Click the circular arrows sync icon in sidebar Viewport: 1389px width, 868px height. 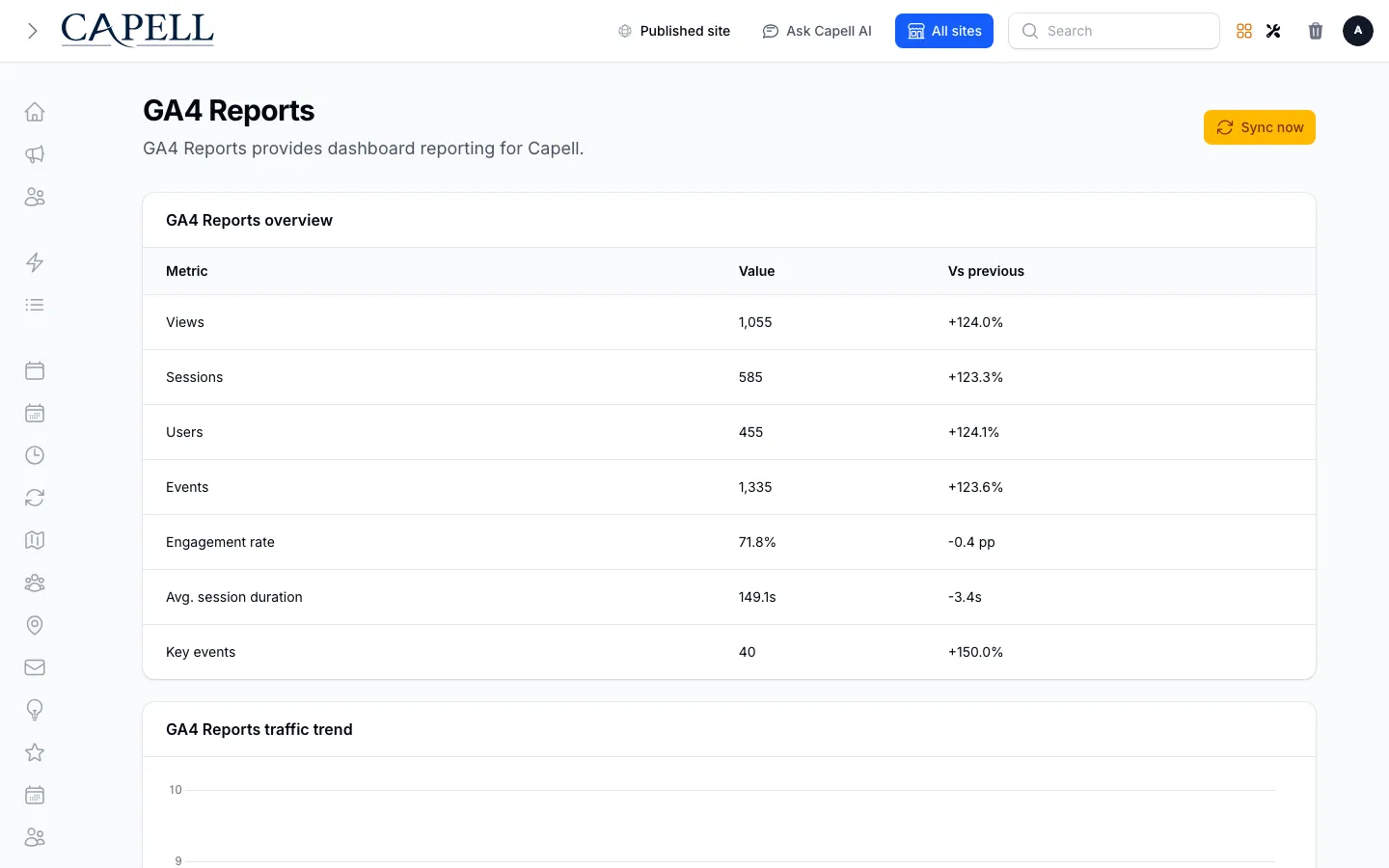click(x=35, y=498)
